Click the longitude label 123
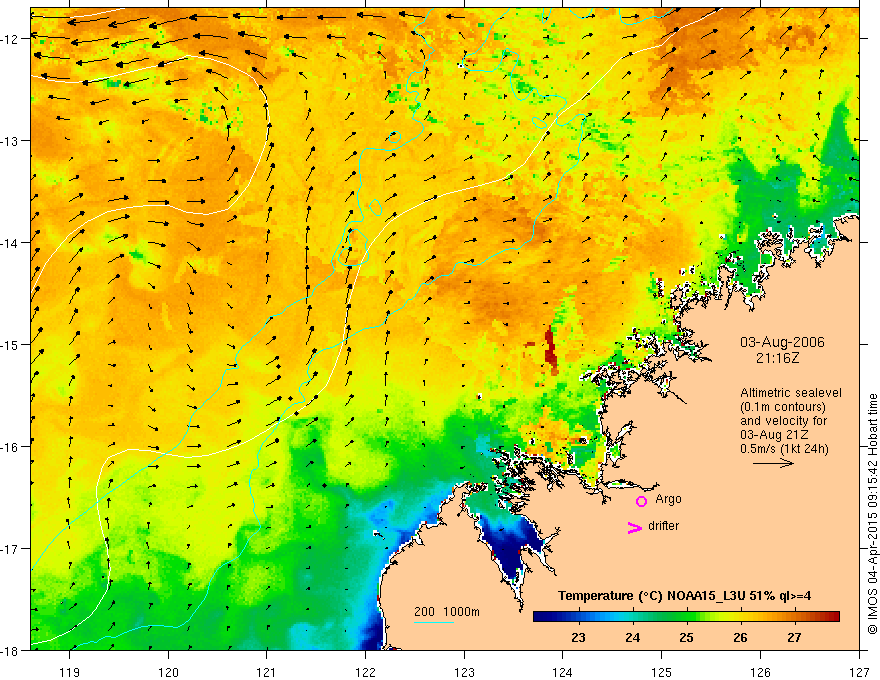880x680 pixels. [464, 673]
